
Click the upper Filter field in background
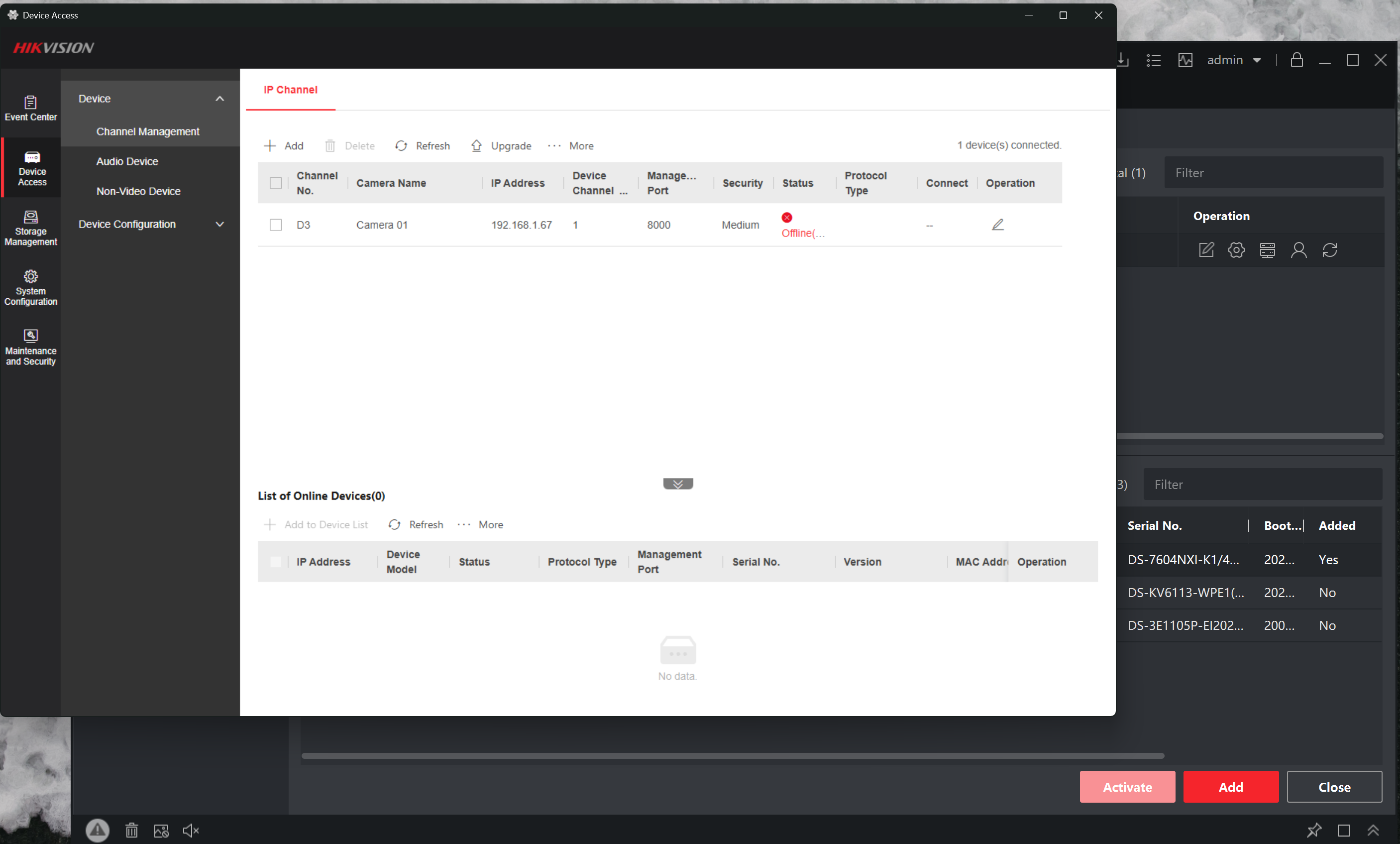point(1273,172)
